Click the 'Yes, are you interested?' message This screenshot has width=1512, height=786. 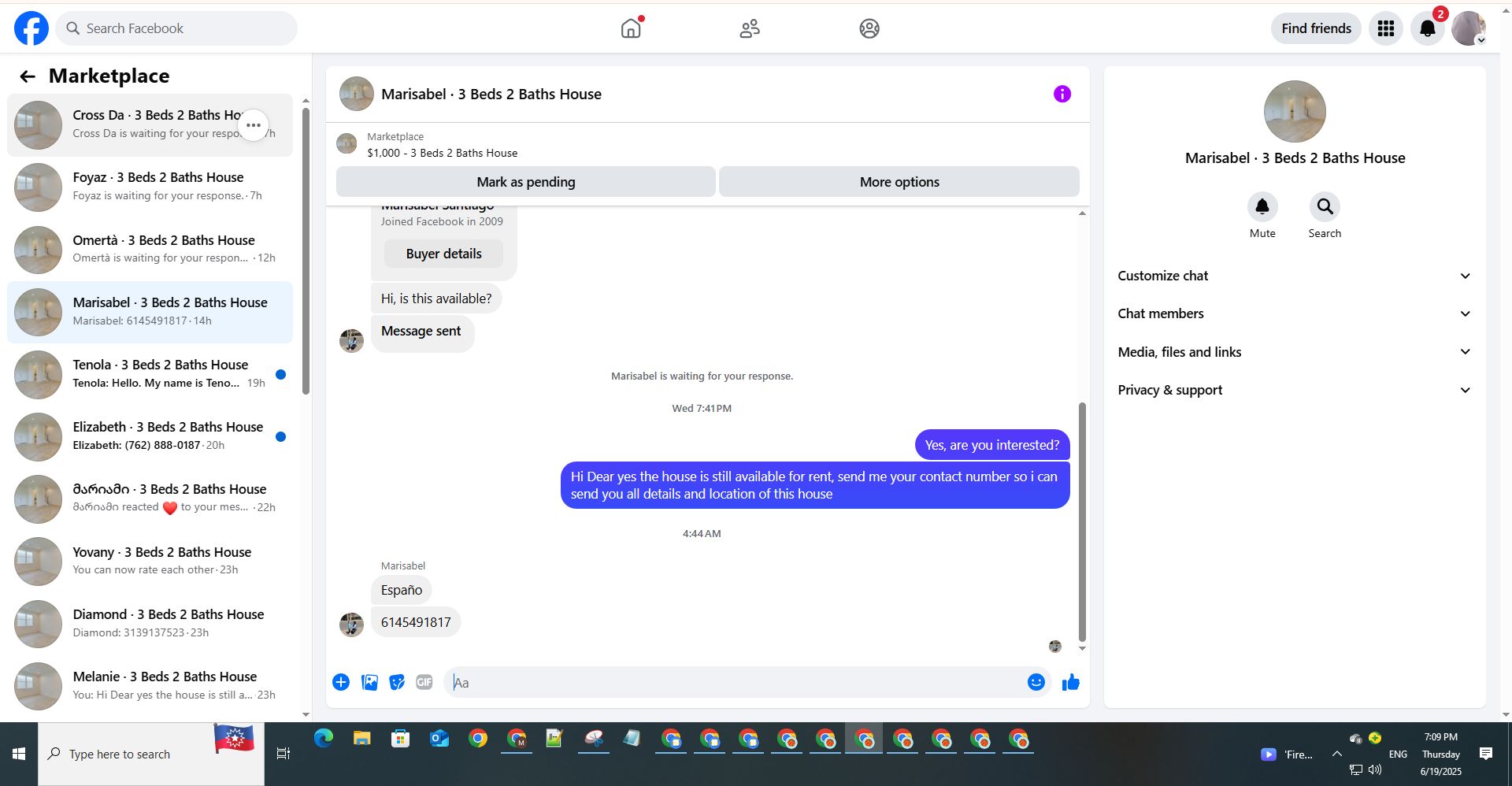click(992, 445)
